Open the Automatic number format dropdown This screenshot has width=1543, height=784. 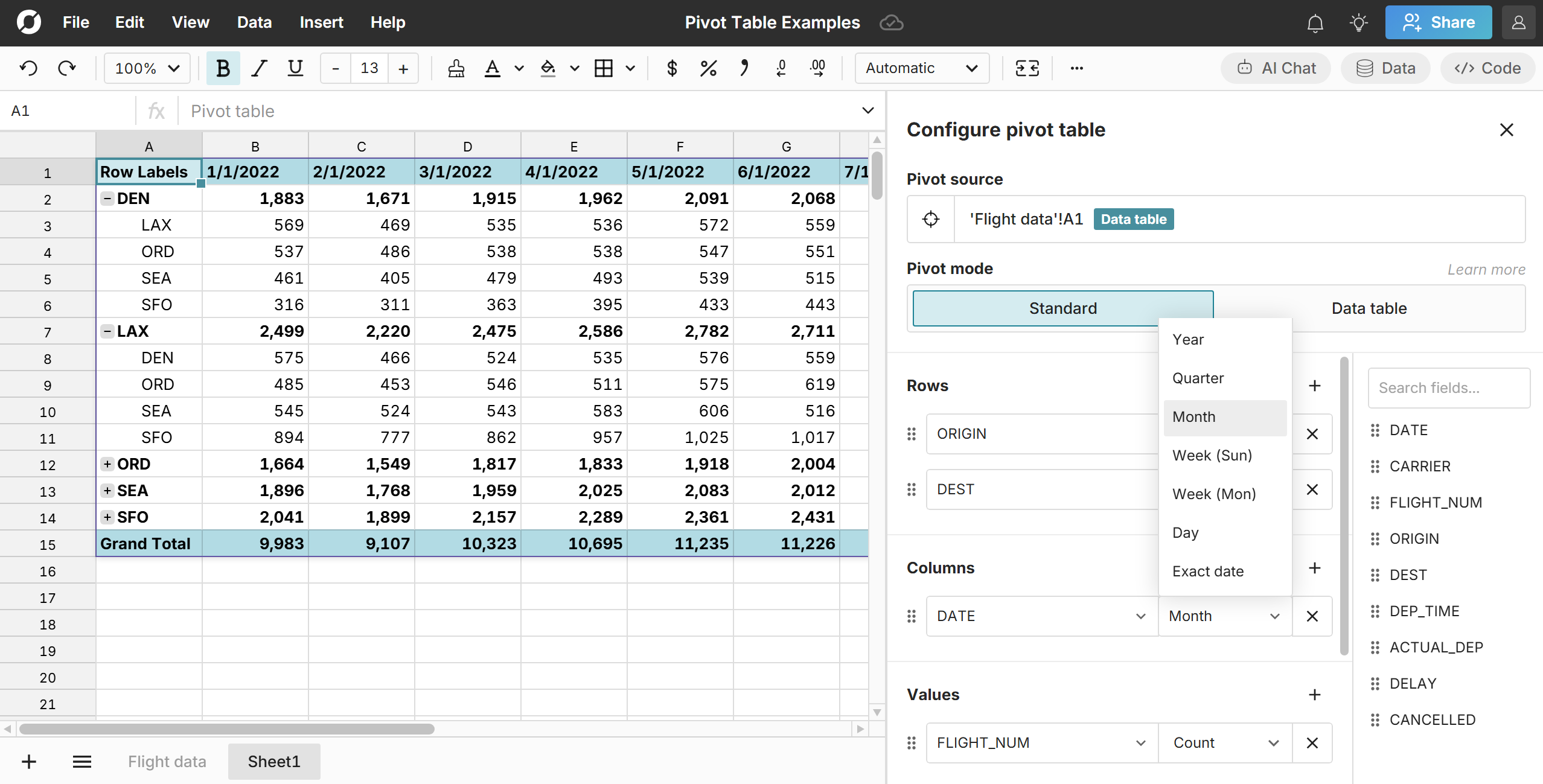(921, 68)
